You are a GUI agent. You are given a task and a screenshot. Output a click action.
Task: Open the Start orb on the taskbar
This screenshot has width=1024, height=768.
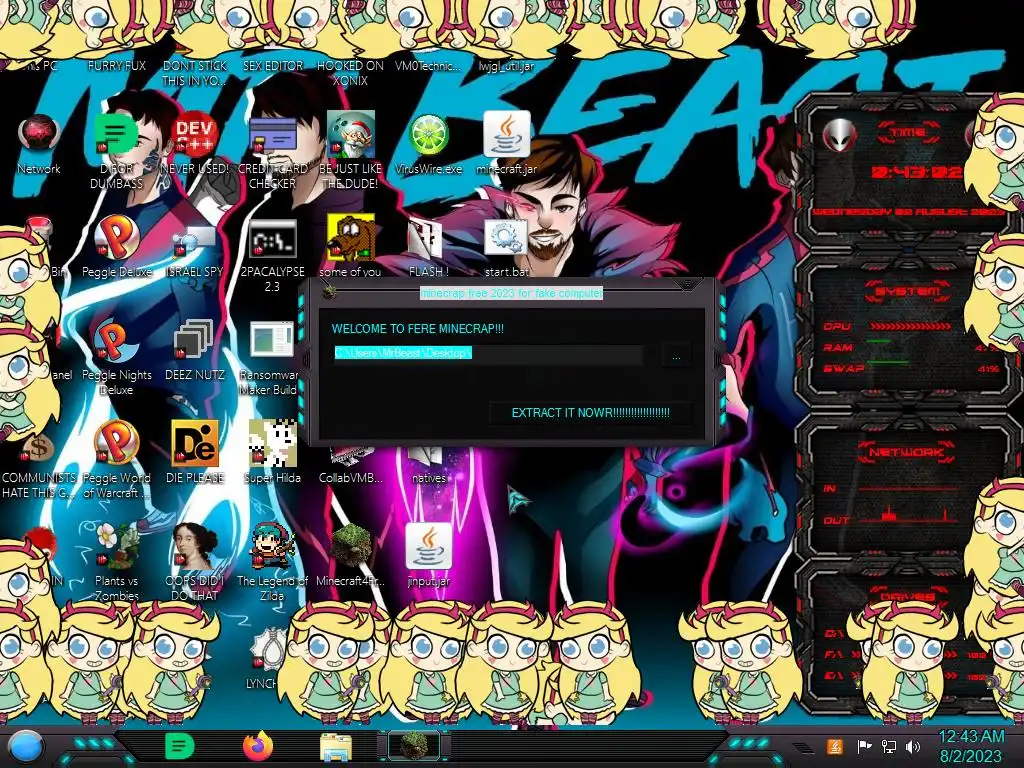[x=26, y=747]
